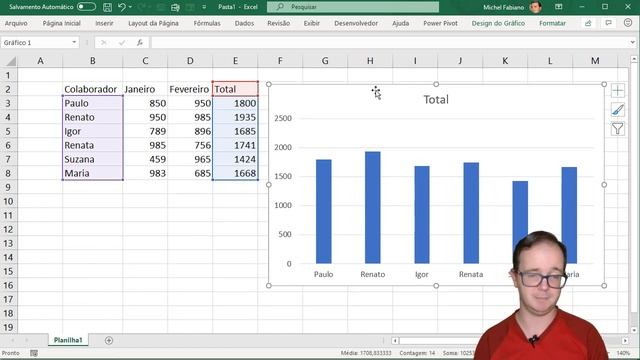Open the Undo history dropdown arrow
This screenshot has width=640, height=360.
tap(130, 7)
